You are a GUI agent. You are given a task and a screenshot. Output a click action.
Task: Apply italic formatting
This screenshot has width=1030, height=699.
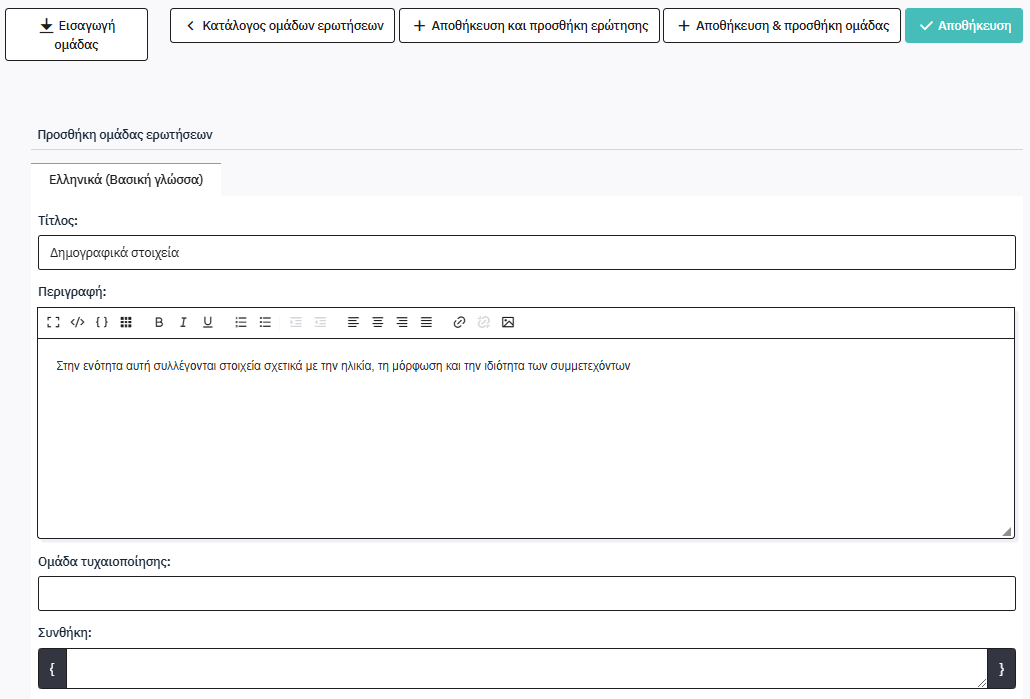183,322
